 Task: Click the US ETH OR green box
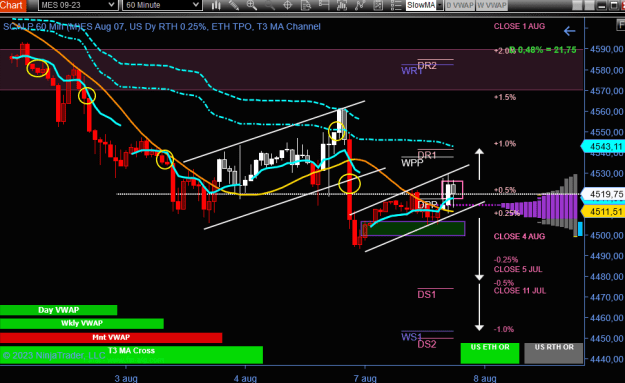click(490, 353)
